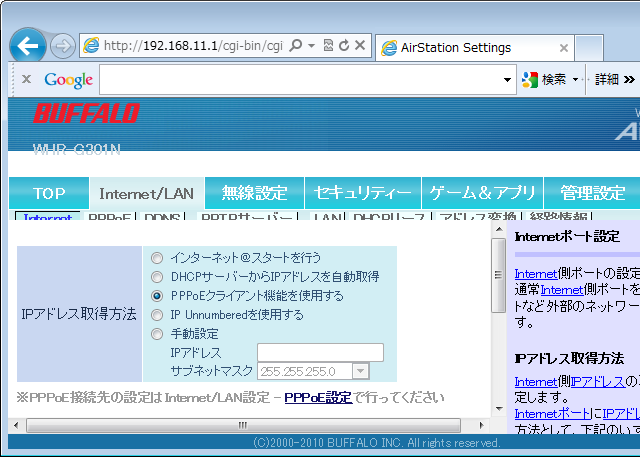Click the IPアドレス取得方法 help heading

click(x=569, y=358)
